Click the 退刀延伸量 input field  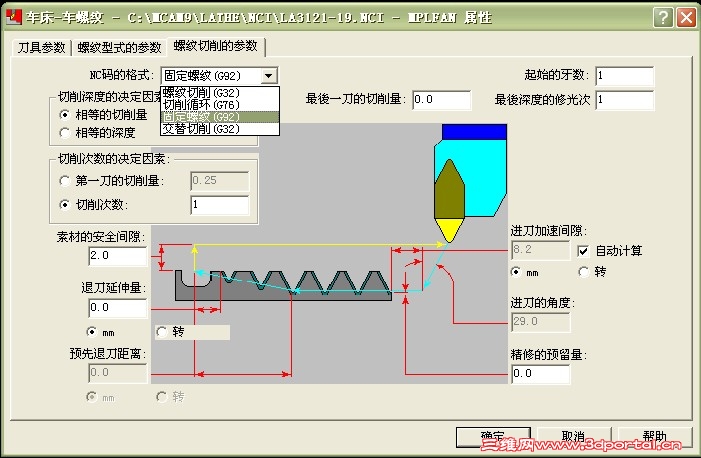pyautogui.click(x=118, y=308)
